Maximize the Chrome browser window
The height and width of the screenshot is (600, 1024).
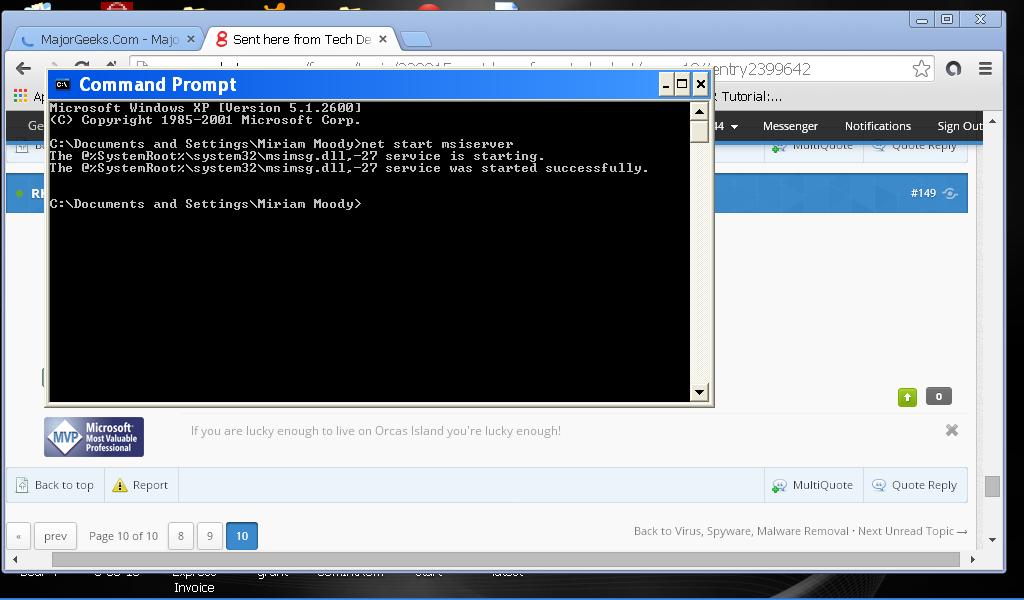click(947, 20)
